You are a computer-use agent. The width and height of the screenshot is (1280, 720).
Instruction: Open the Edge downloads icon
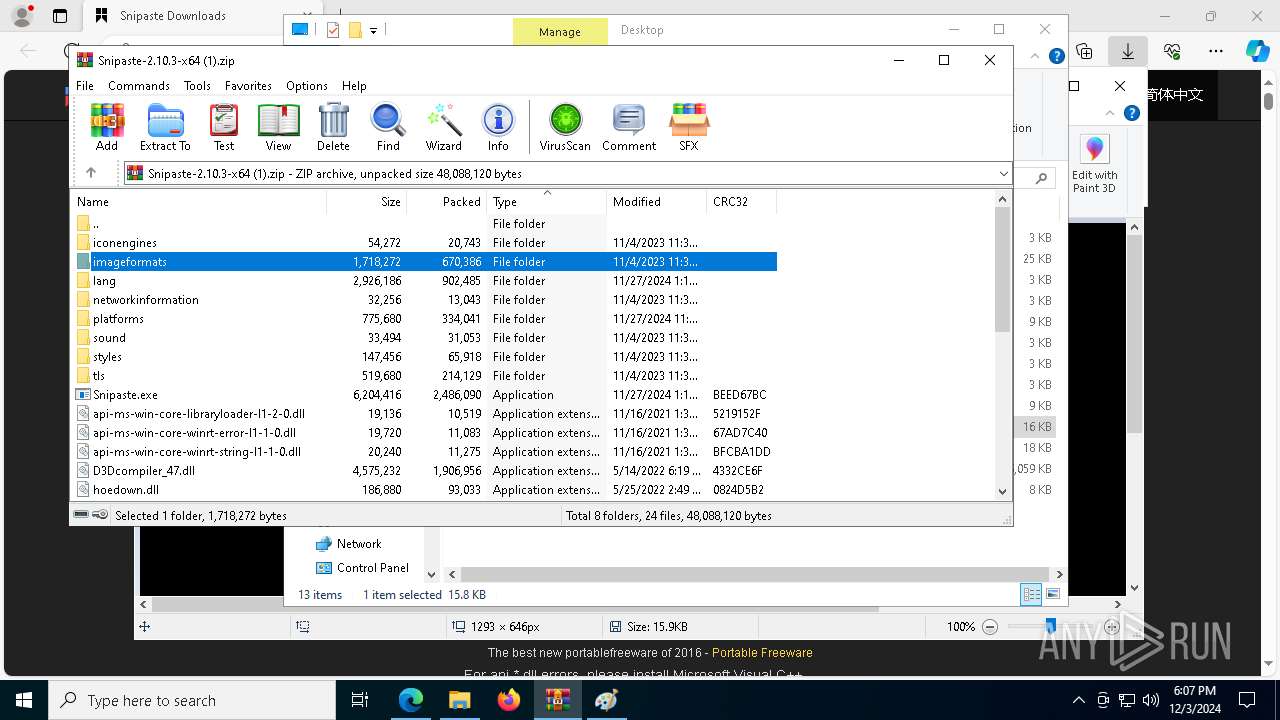click(x=1127, y=51)
